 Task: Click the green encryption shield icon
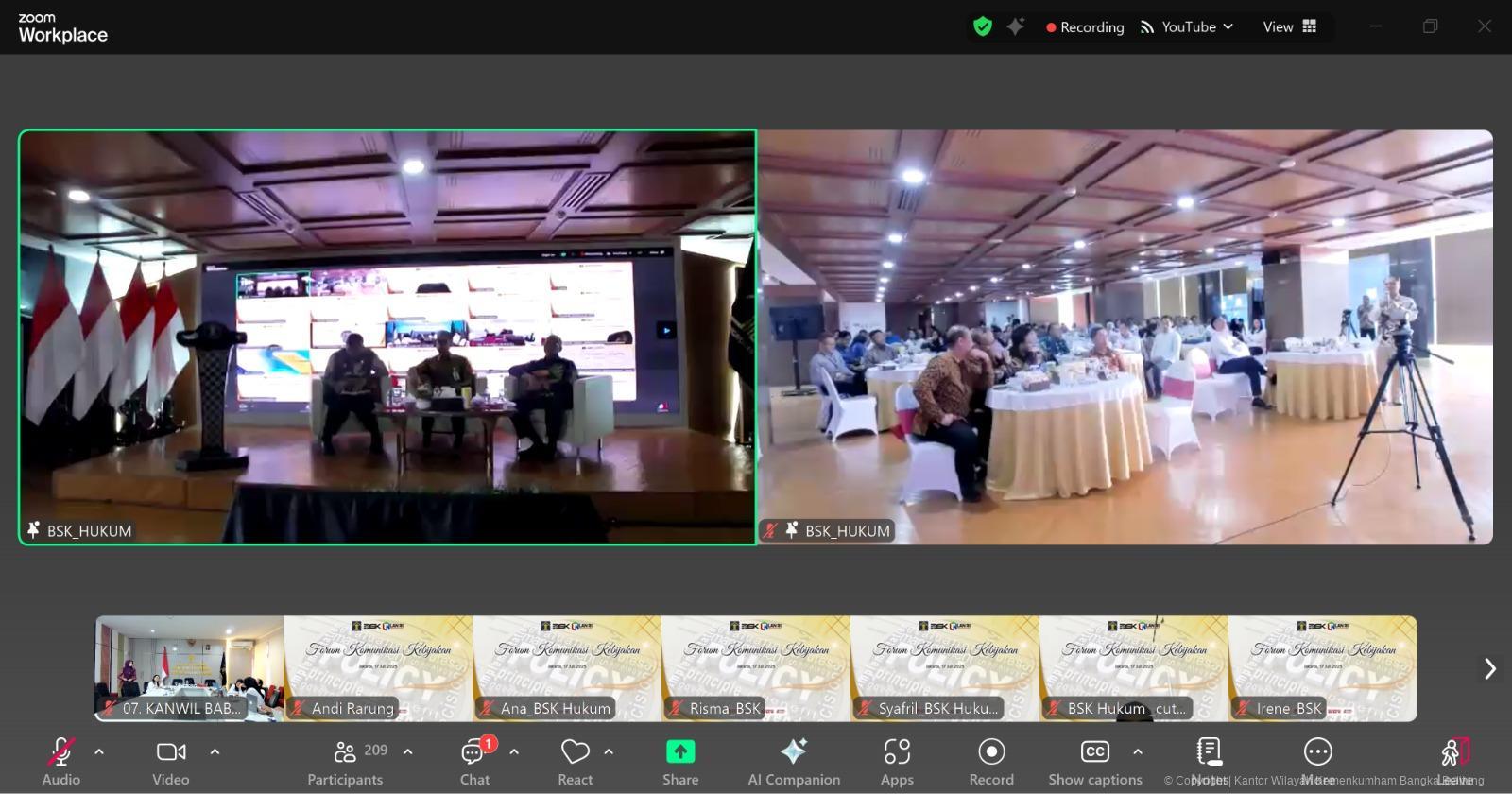coord(983,27)
